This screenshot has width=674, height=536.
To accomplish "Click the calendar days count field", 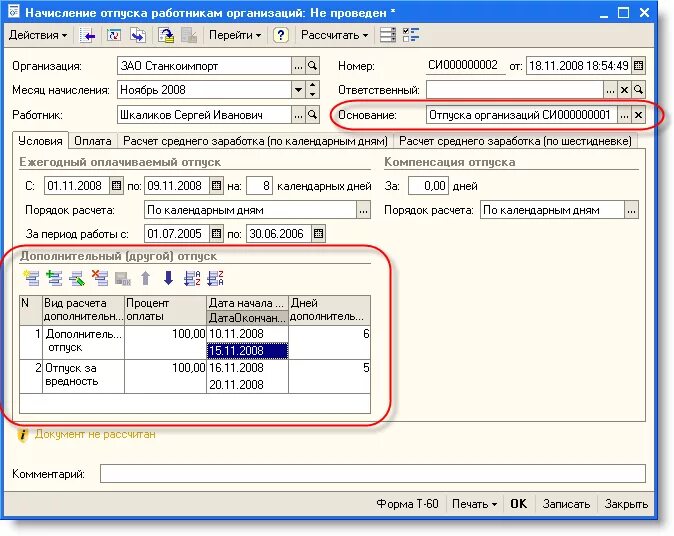I will [x=259, y=186].
